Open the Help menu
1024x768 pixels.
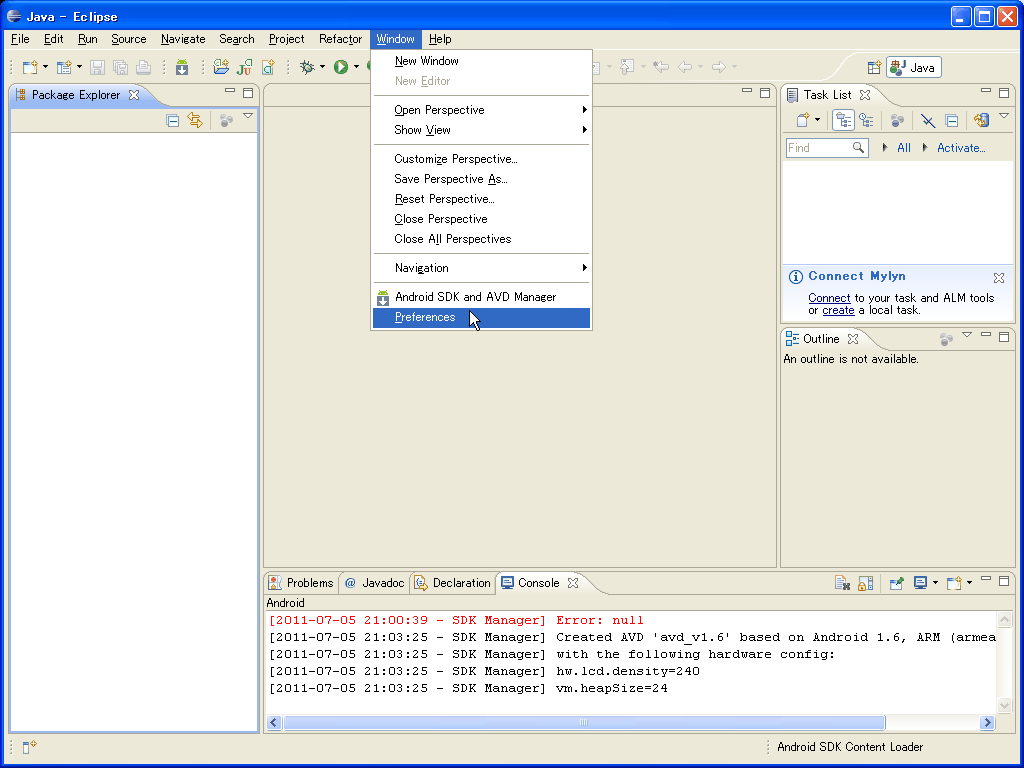(440, 39)
